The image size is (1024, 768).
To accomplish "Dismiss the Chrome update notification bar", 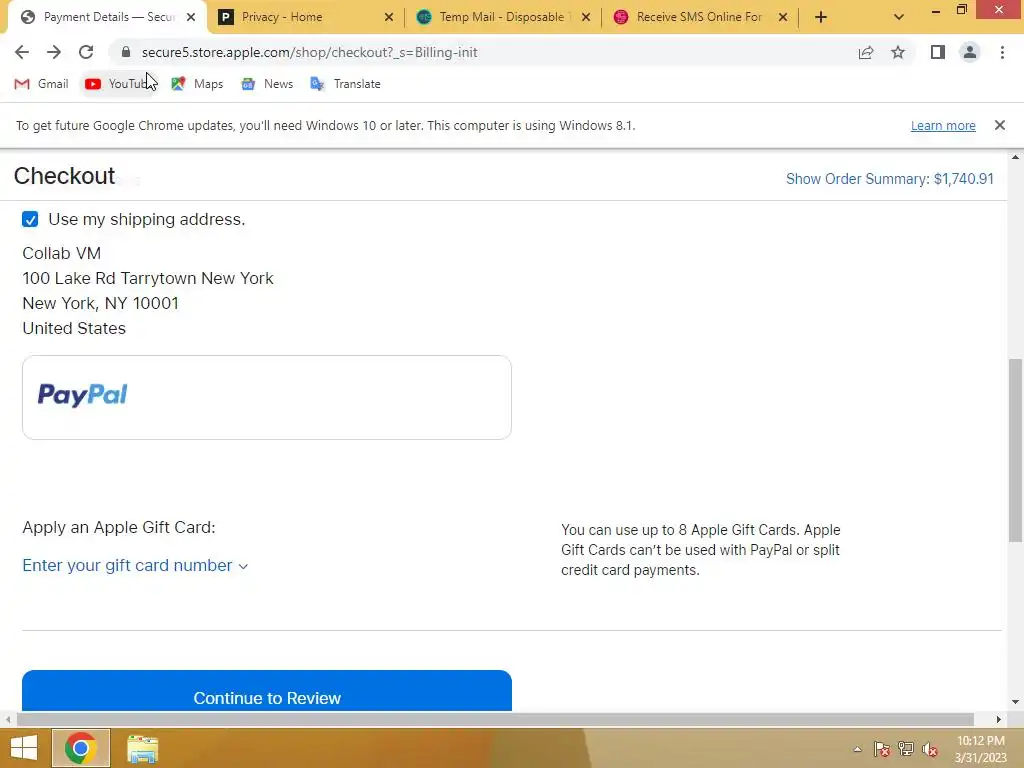I will (x=999, y=125).
